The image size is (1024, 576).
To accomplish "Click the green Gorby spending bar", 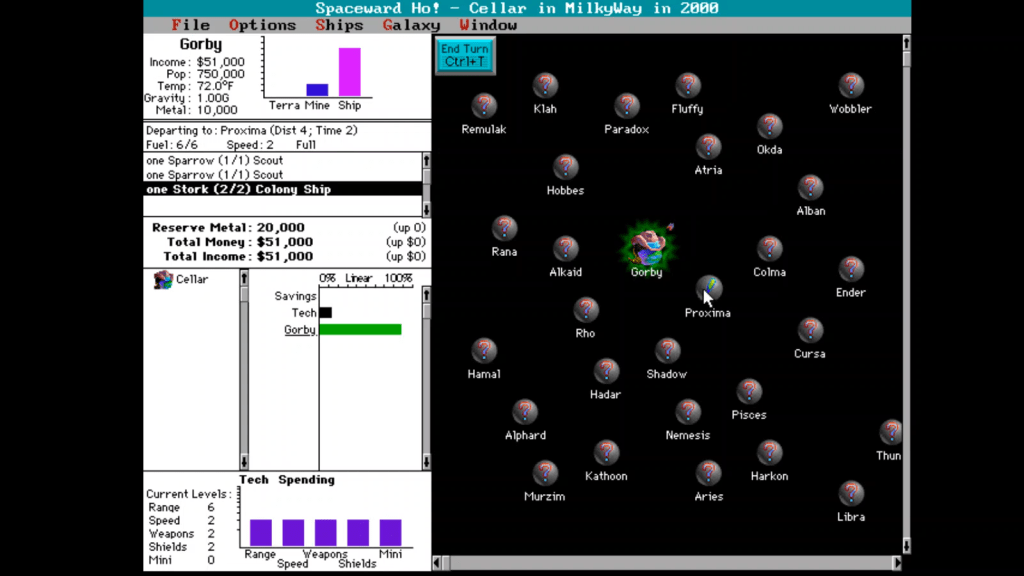I will pos(360,330).
